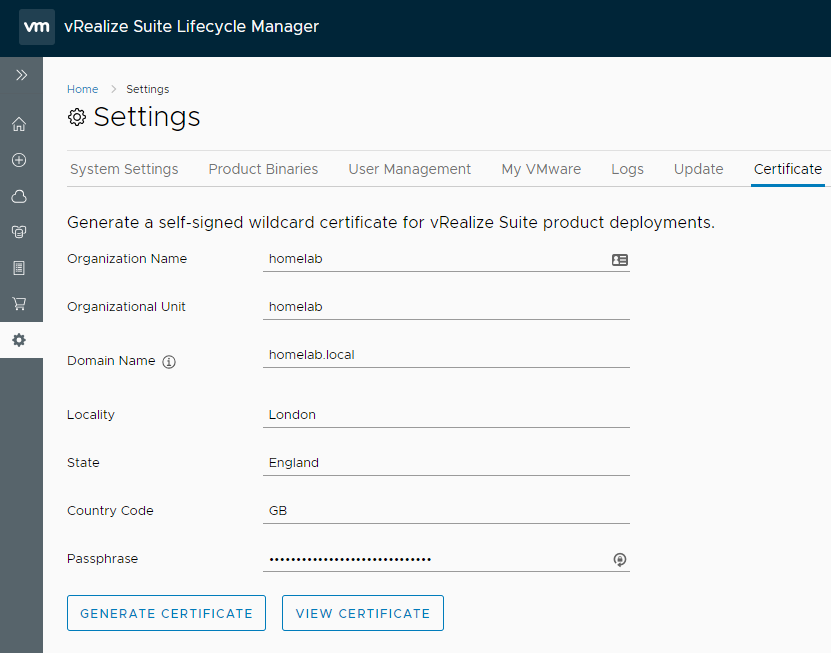The width and height of the screenshot is (831, 653).
Task: Click the create environment plus icon
Action: pyautogui.click(x=19, y=160)
